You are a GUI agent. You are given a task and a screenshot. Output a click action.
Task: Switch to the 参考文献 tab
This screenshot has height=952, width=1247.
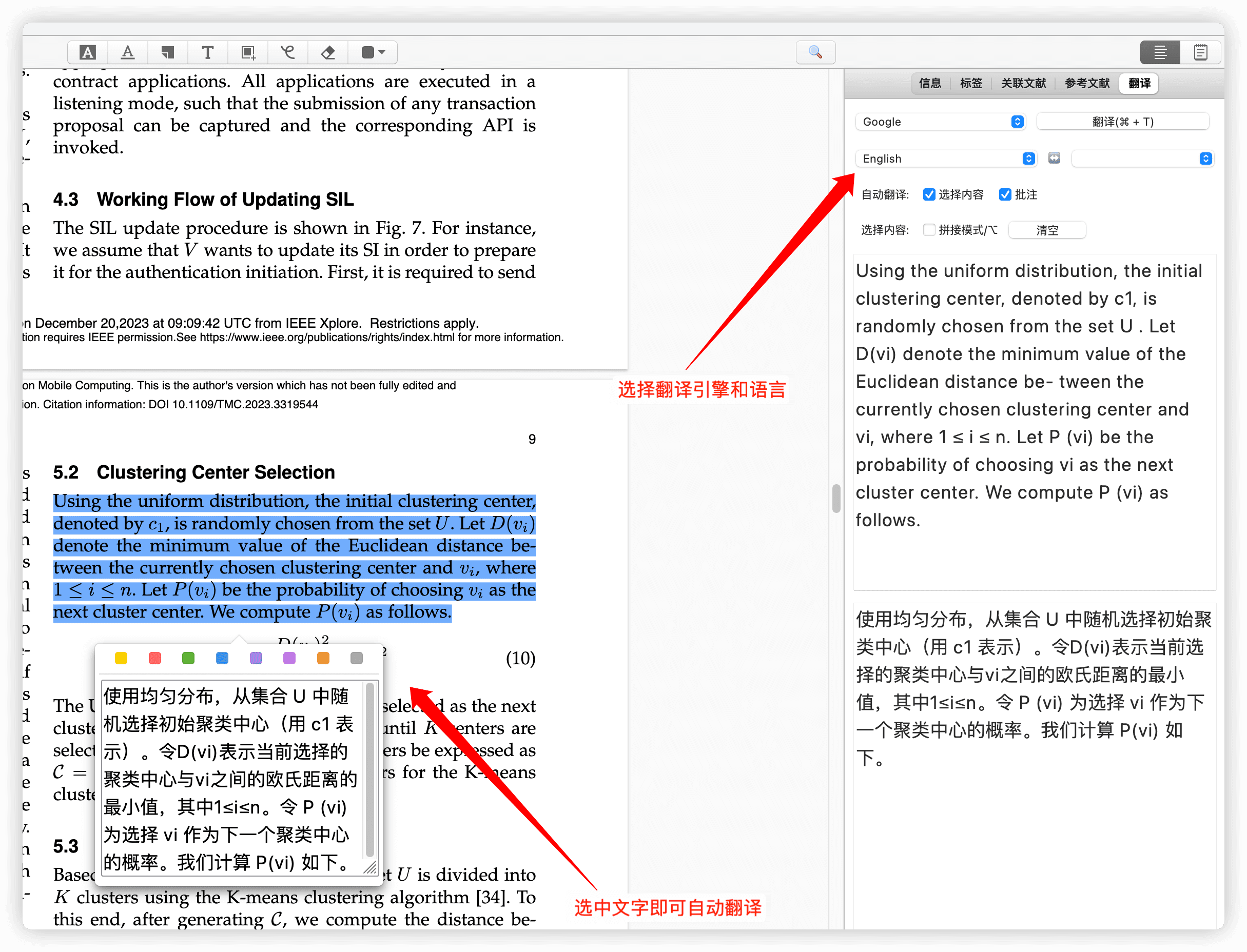point(1086,83)
